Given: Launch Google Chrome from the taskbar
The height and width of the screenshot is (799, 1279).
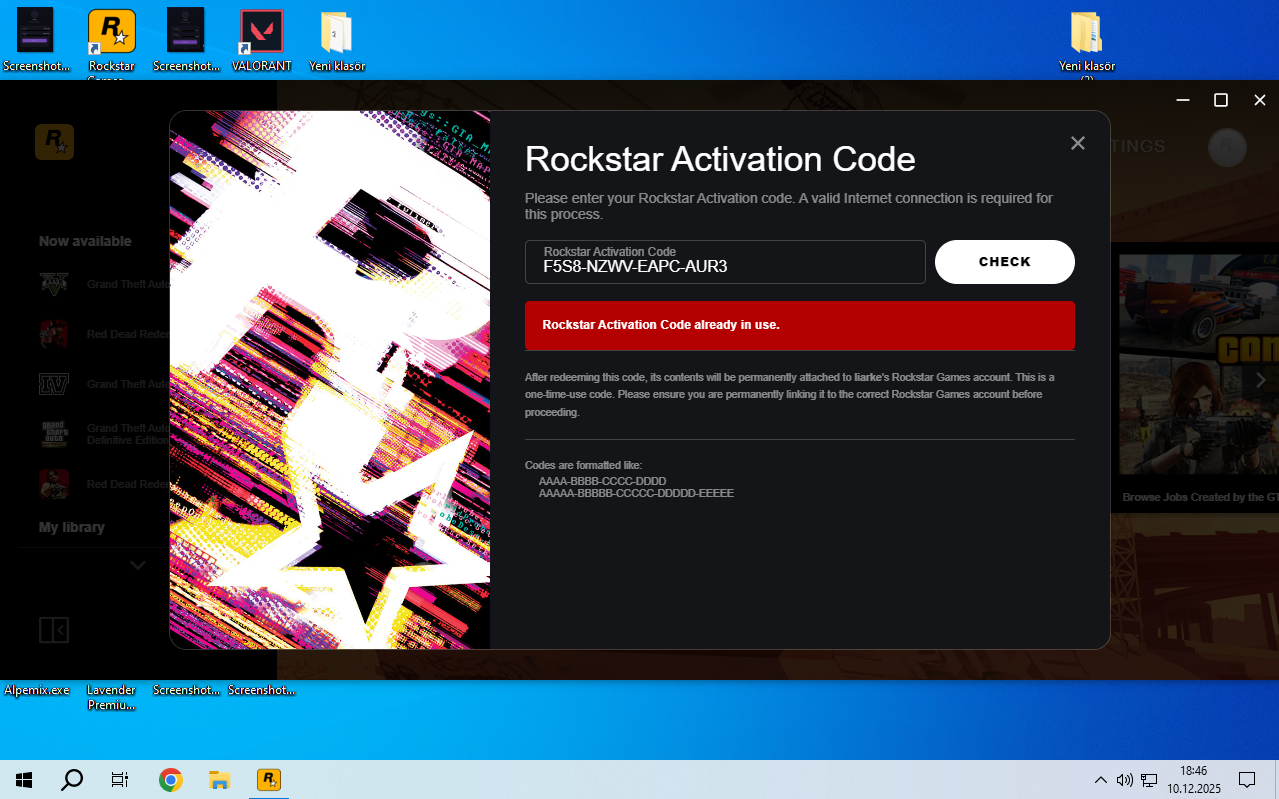Looking at the screenshot, I should click(x=171, y=780).
